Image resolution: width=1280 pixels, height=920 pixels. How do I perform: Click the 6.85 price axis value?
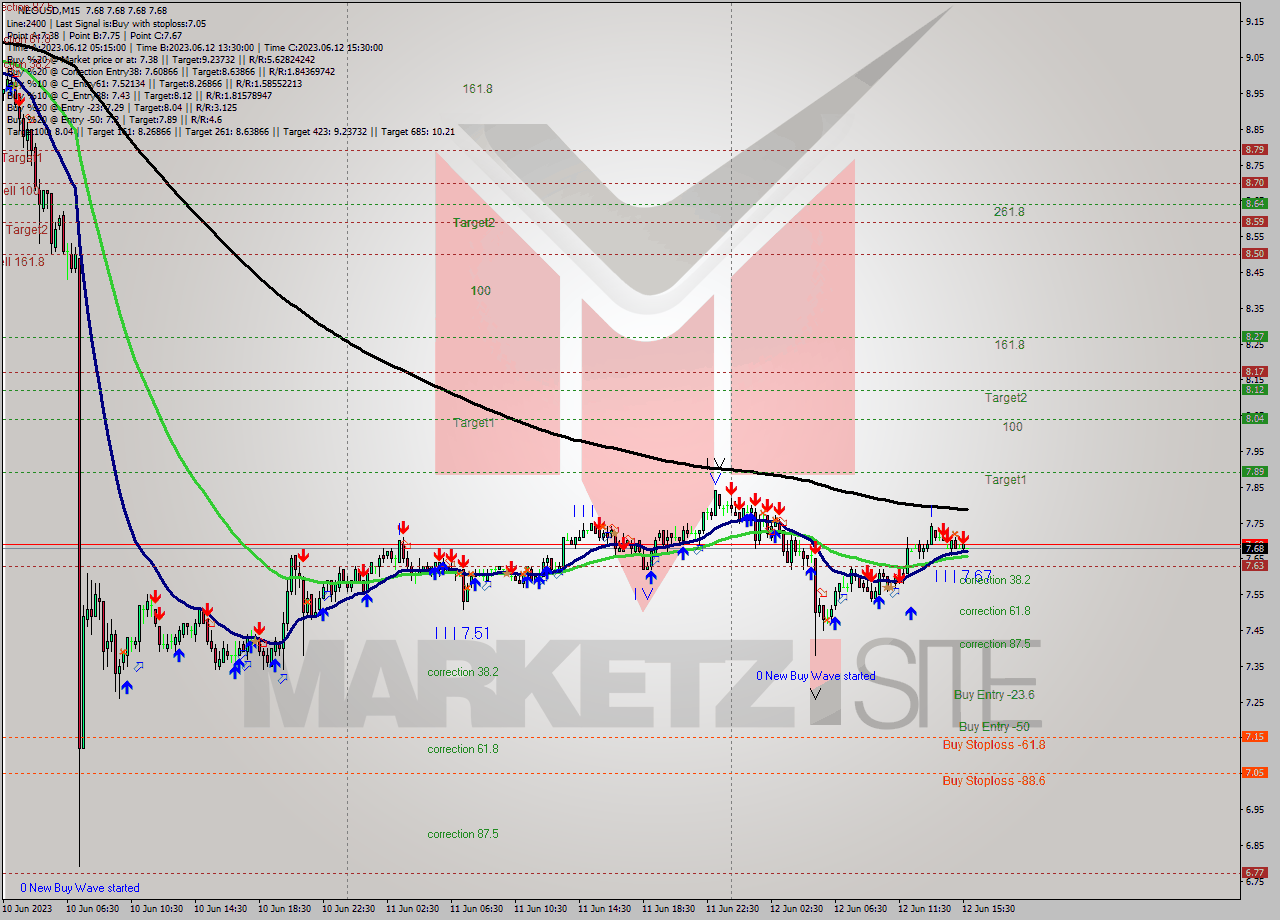tap(1254, 844)
